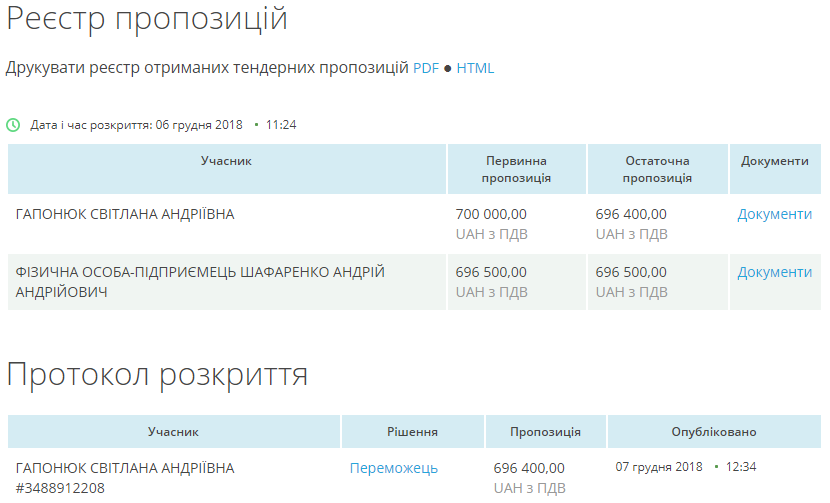Click the Первинна пропозиція column header
The image size is (830, 503).
point(517,169)
